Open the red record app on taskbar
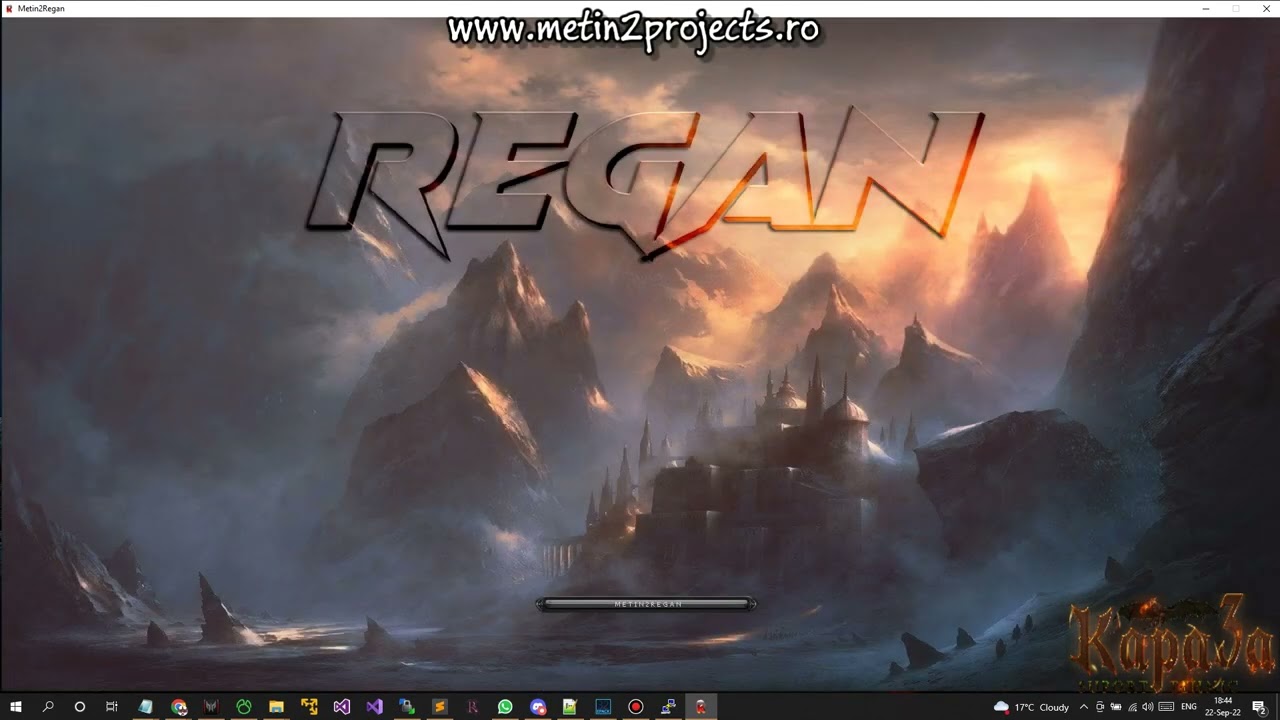 (x=635, y=707)
